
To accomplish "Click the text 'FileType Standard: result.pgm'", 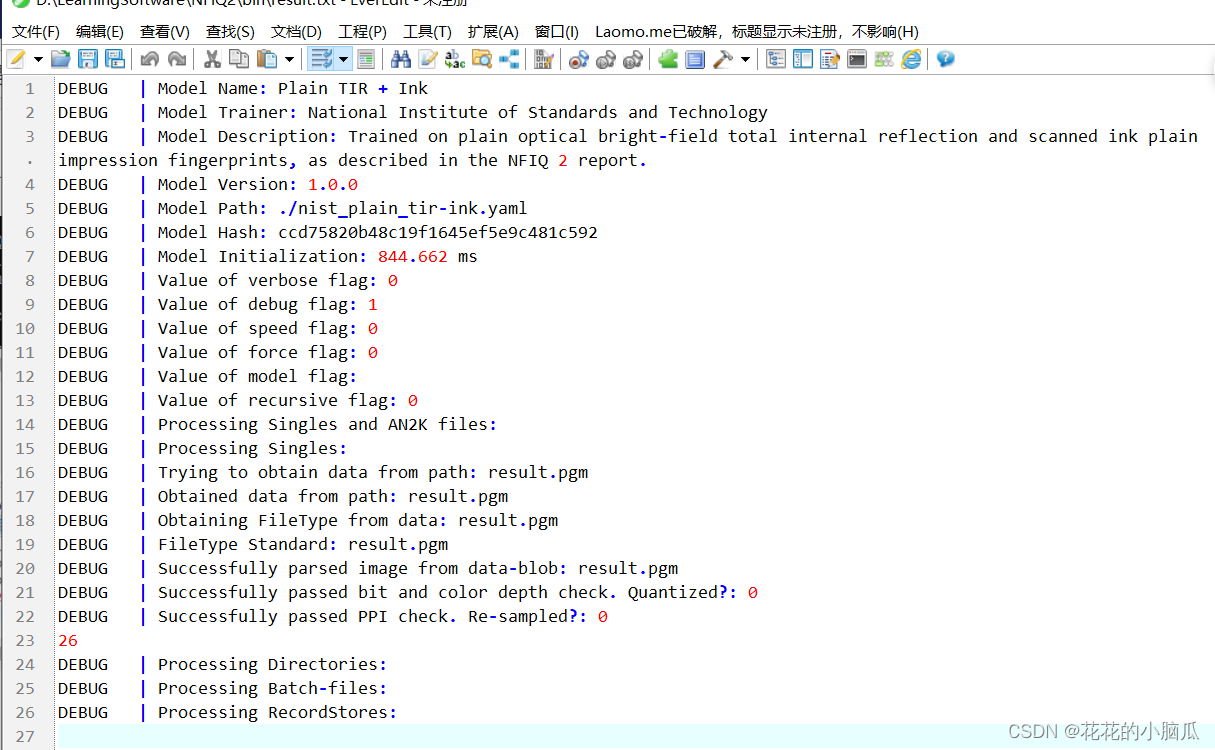I will coord(303,544).
